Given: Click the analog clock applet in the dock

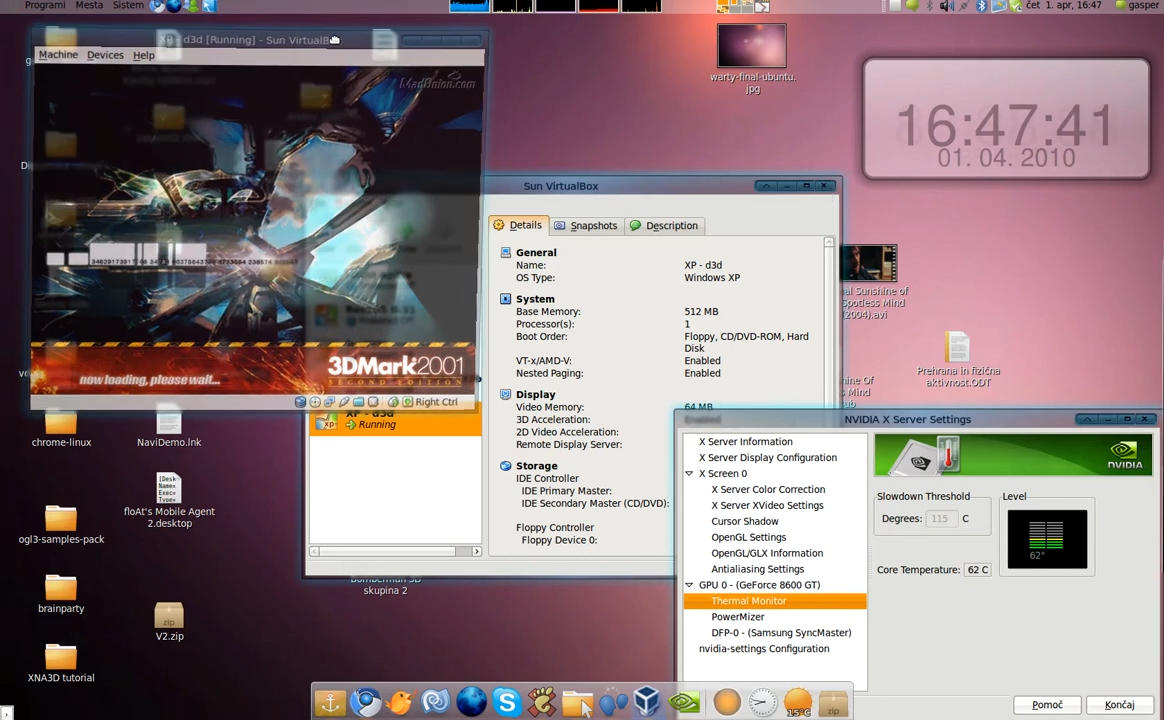Looking at the screenshot, I should [762, 701].
